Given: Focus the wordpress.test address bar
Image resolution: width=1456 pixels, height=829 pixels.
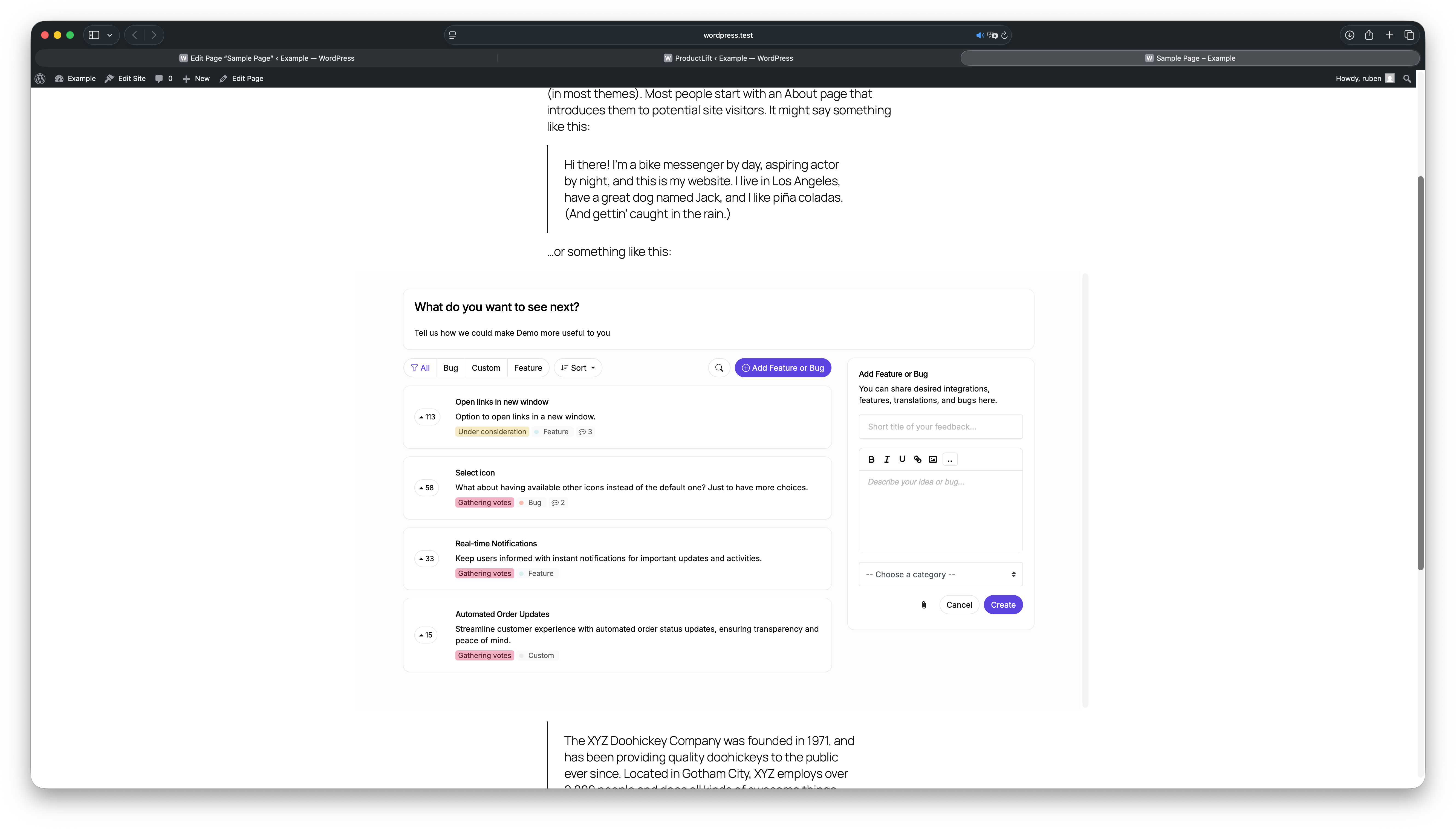Looking at the screenshot, I should click(x=728, y=35).
